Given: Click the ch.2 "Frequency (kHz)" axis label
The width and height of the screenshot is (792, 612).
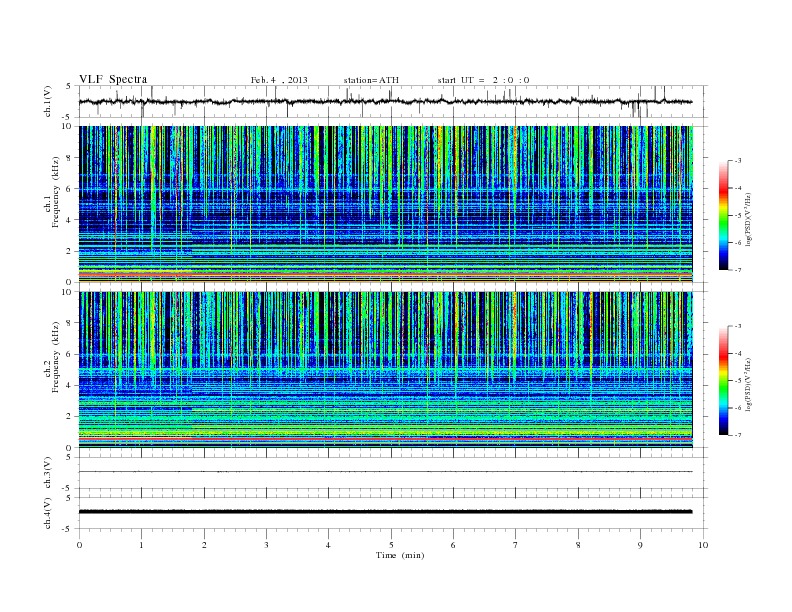Looking at the screenshot, I should click(56, 357).
